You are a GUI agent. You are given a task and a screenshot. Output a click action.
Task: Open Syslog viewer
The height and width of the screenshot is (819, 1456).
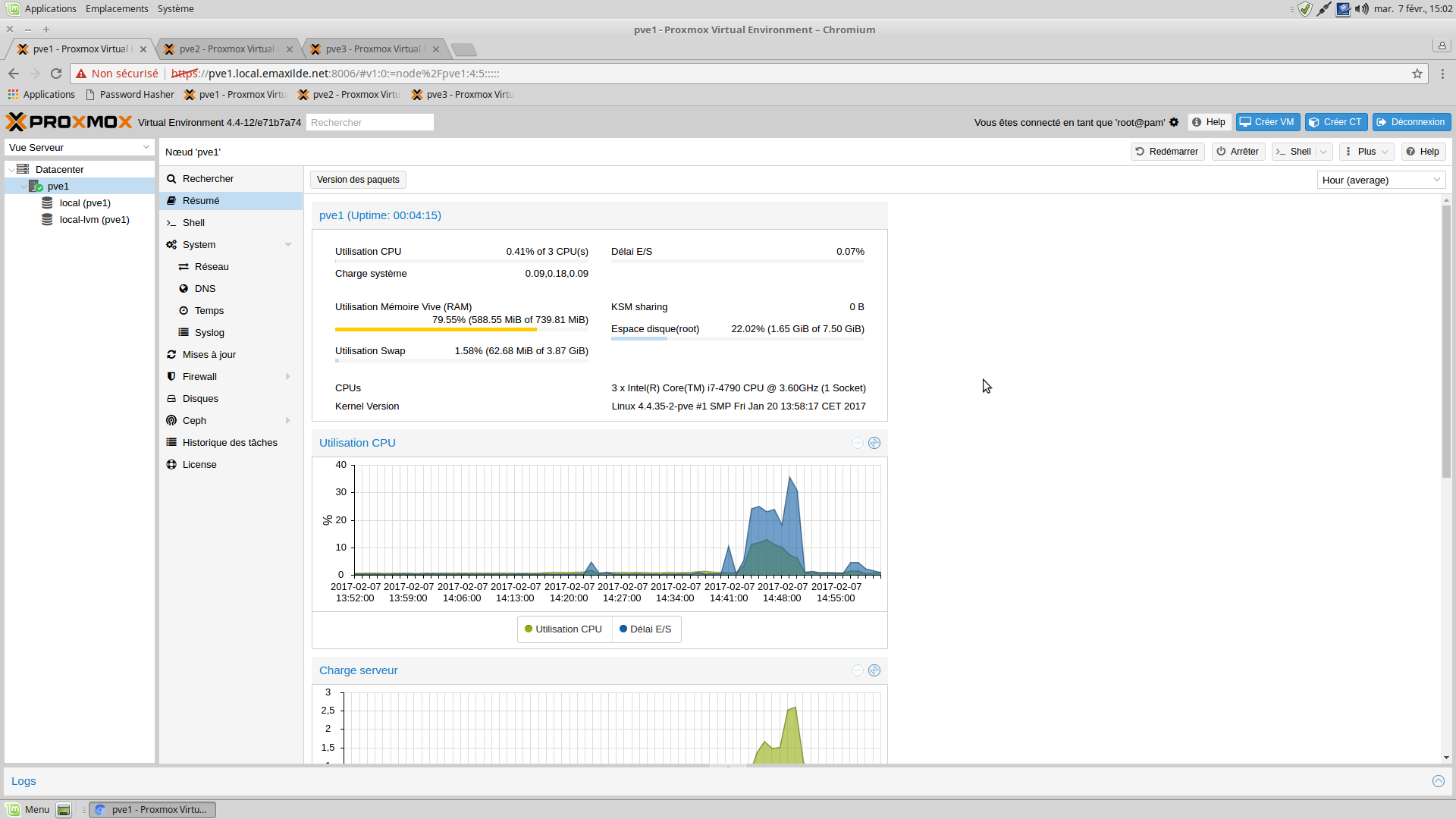tap(231, 333)
